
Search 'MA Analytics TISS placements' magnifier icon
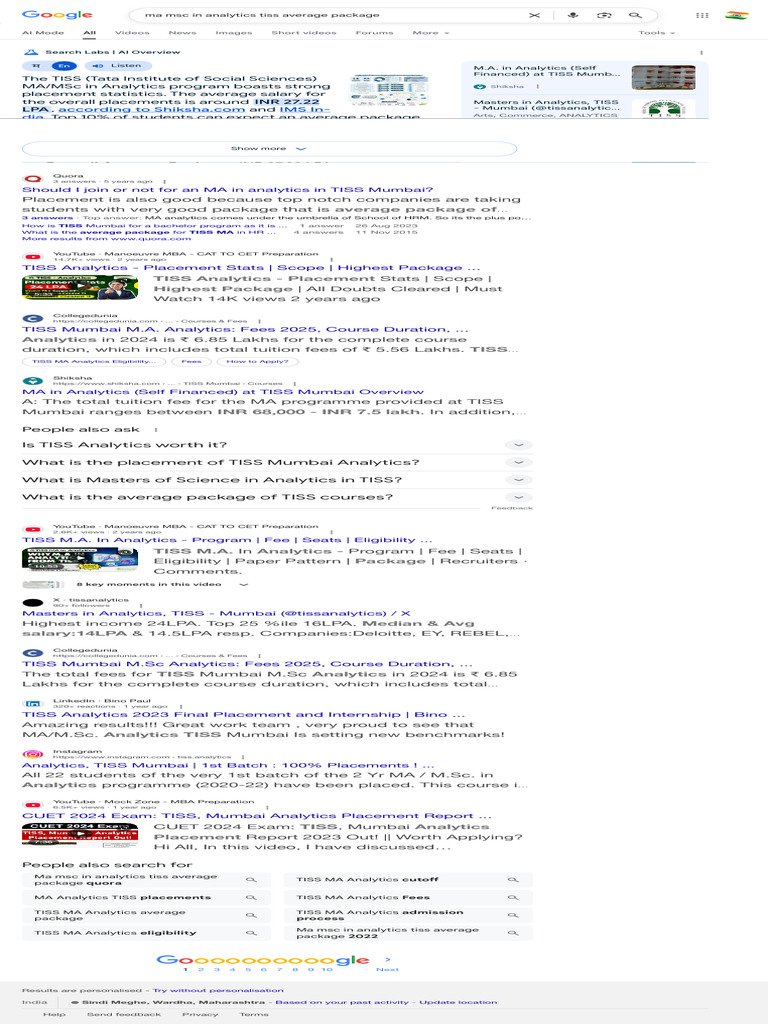pos(251,897)
